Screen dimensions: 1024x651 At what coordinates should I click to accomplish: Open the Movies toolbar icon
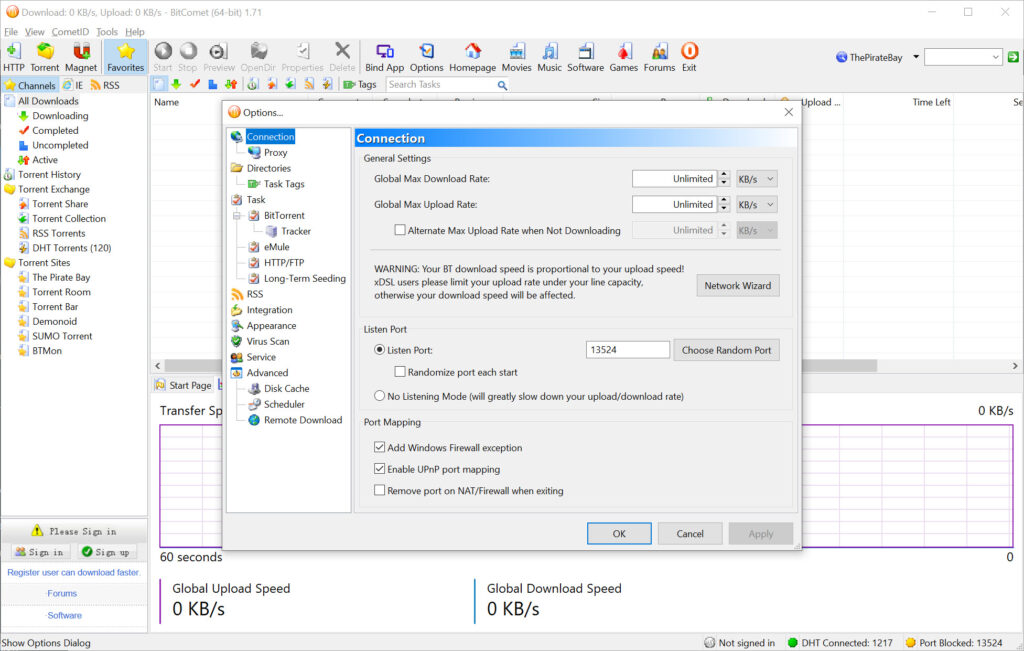[x=516, y=56]
